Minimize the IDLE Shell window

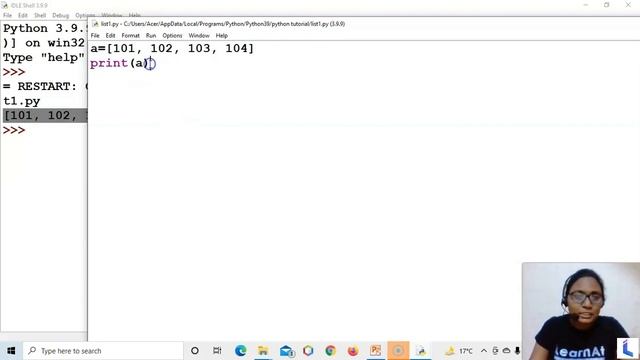586,5
